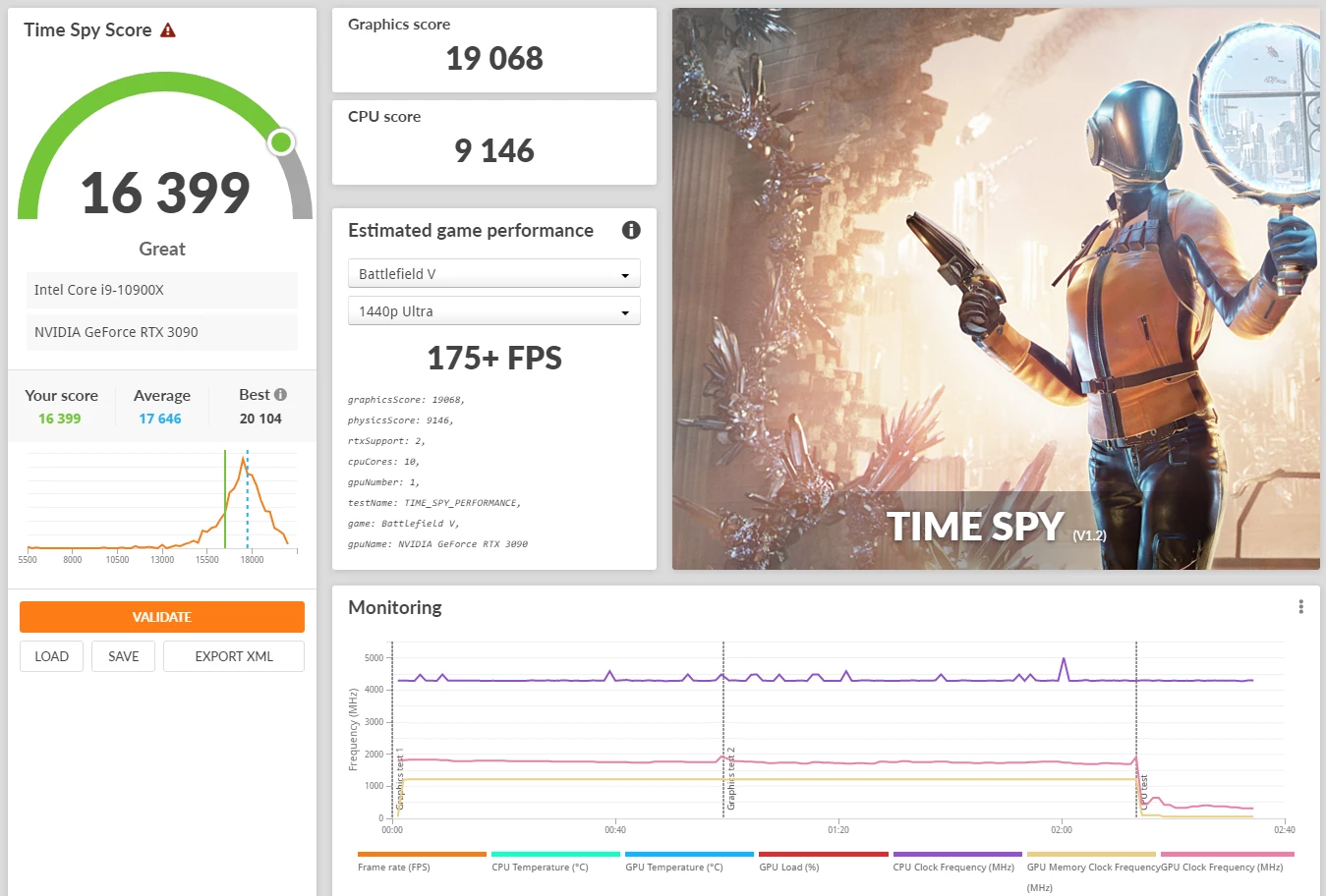
Task: Click the cpuCores: 10 parameter line
Action: point(383,462)
